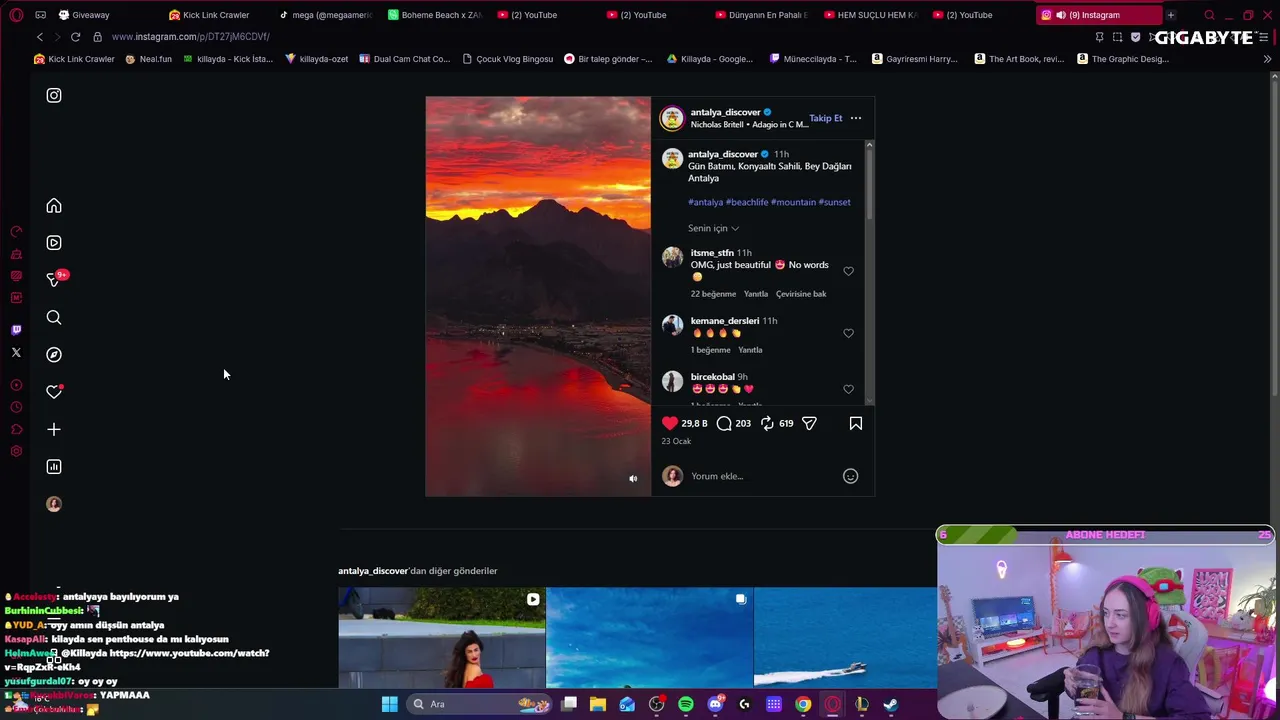
Task: Open Opera main menu logo
Action: pos(16,15)
